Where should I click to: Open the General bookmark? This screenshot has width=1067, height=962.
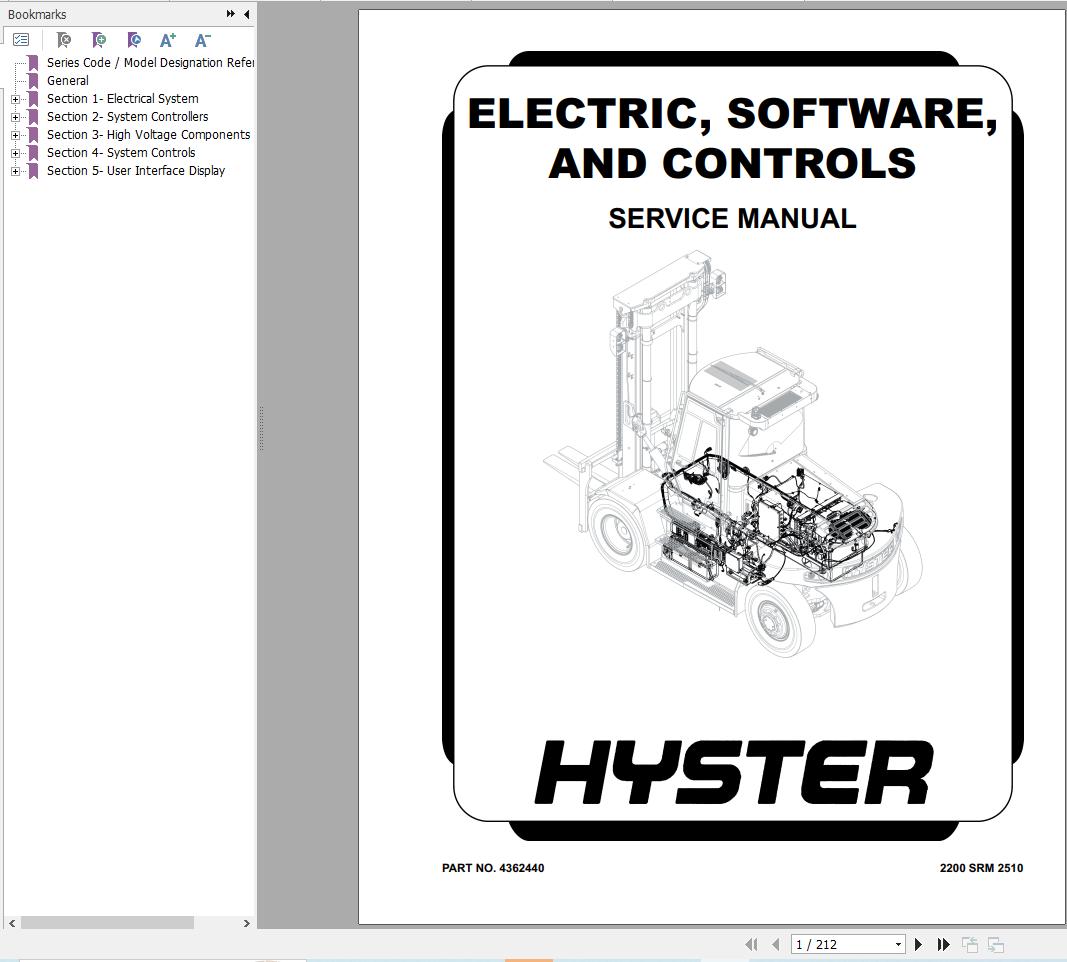tap(68, 80)
